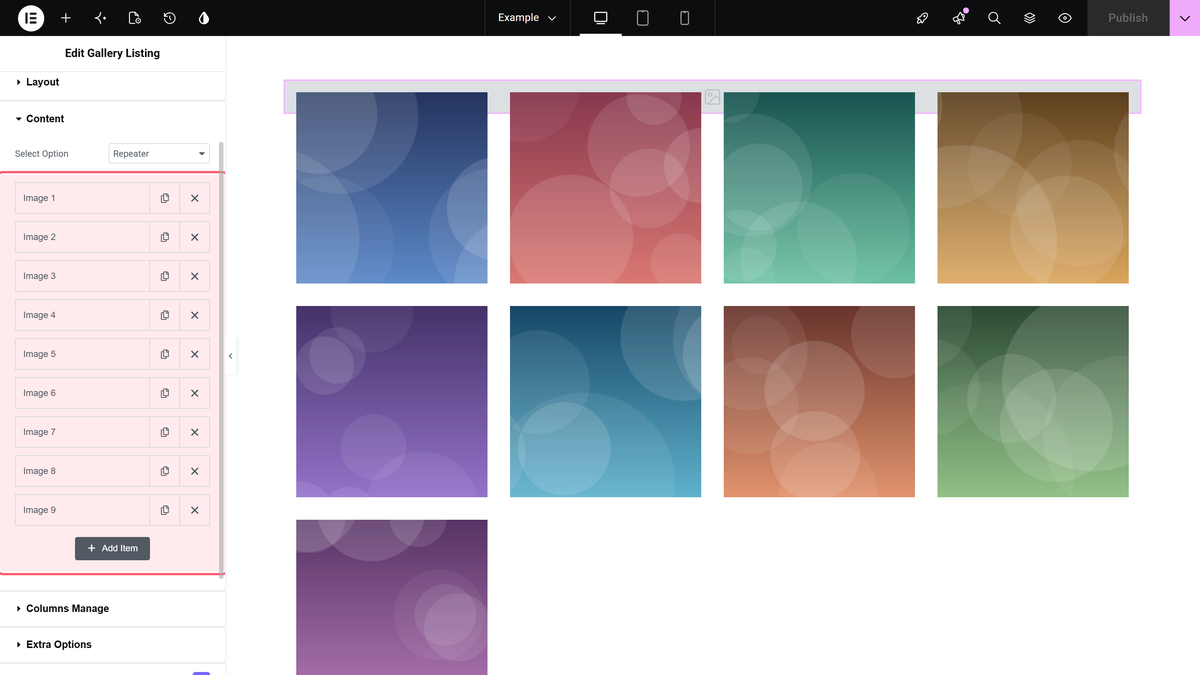Duplicate the Image 2 item
1200x675 pixels.
click(x=165, y=237)
